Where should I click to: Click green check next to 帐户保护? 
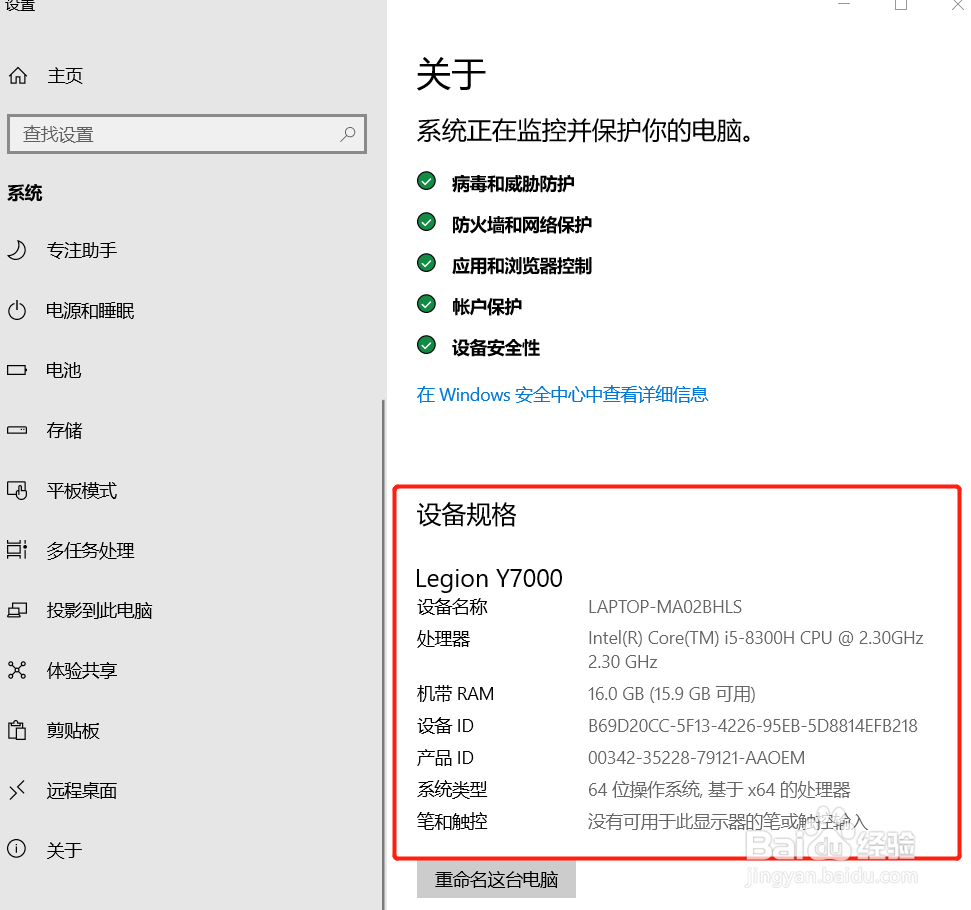click(426, 304)
